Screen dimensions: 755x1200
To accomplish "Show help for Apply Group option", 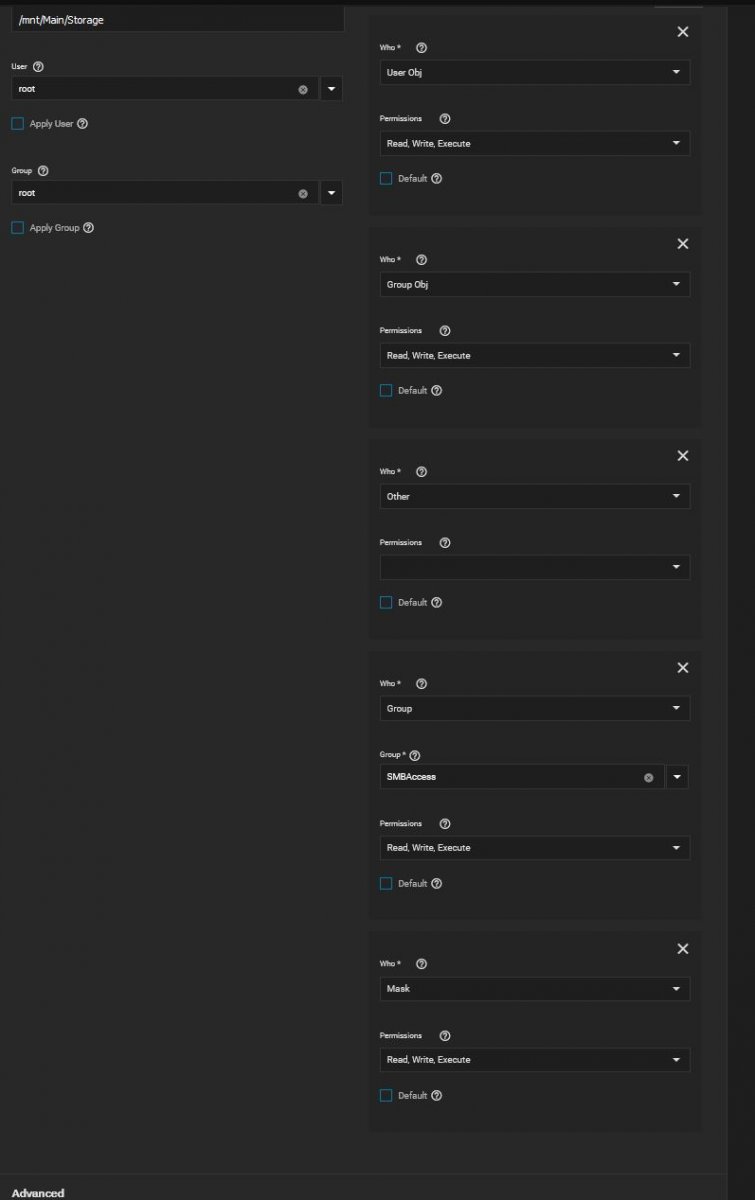I will (x=88, y=228).
